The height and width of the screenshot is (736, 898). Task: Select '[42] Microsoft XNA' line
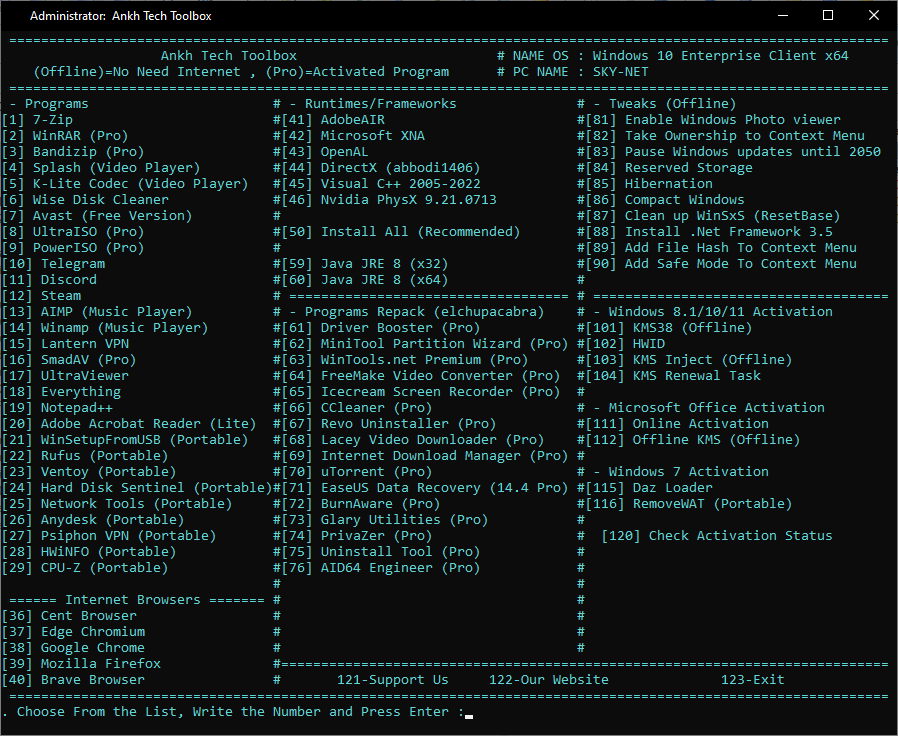[x=353, y=136]
